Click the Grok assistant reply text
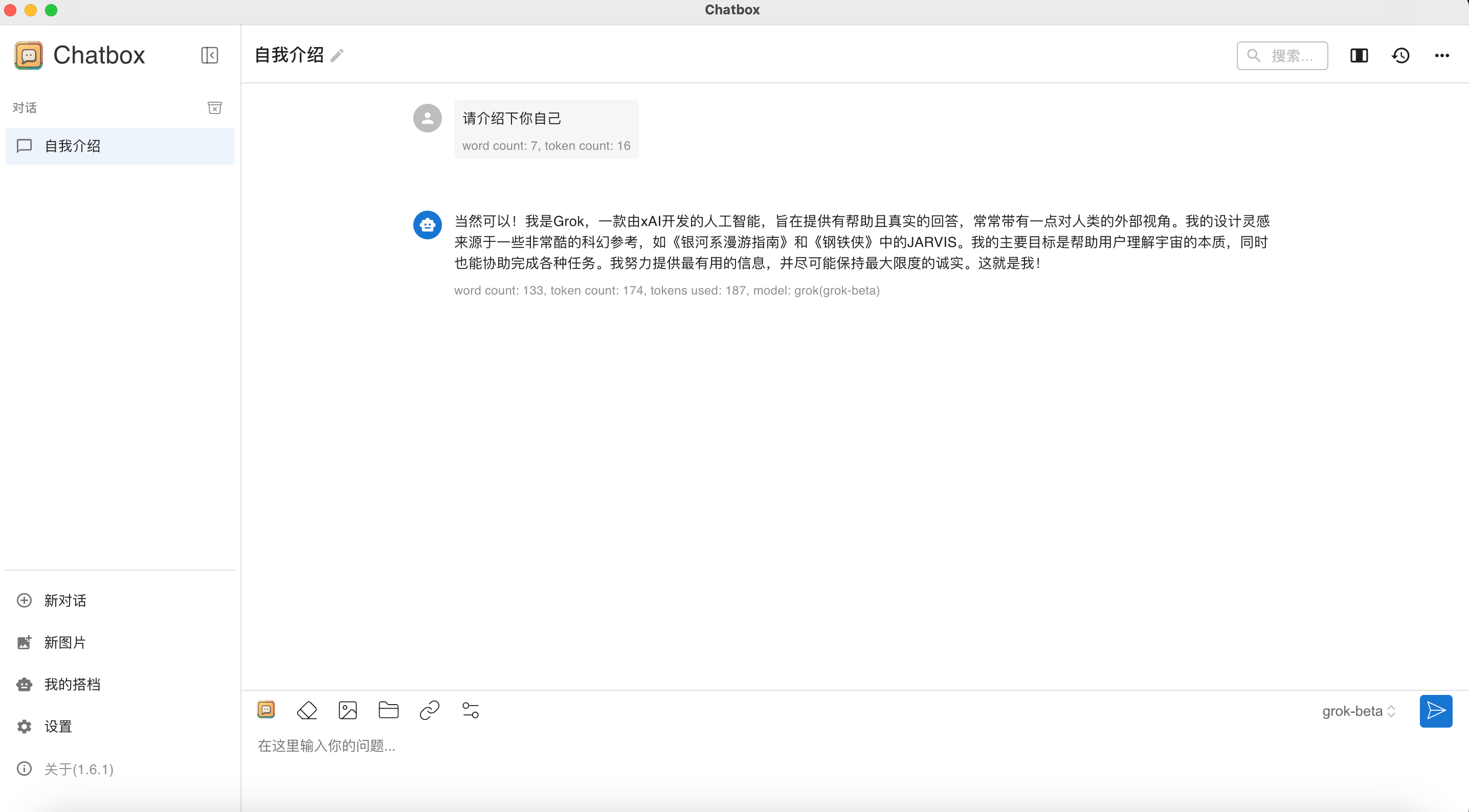The image size is (1469, 812). (x=862, y=242)
